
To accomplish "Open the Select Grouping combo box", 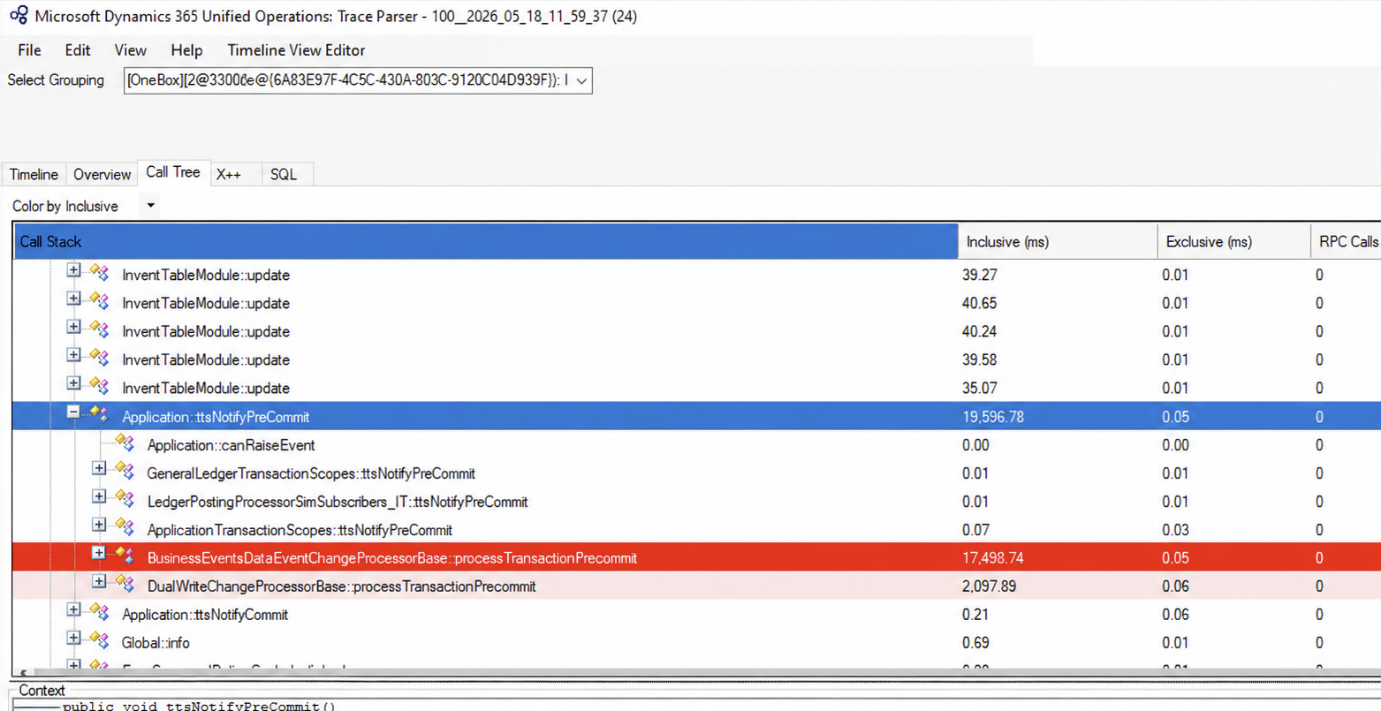I will click(x=358, y=80).
